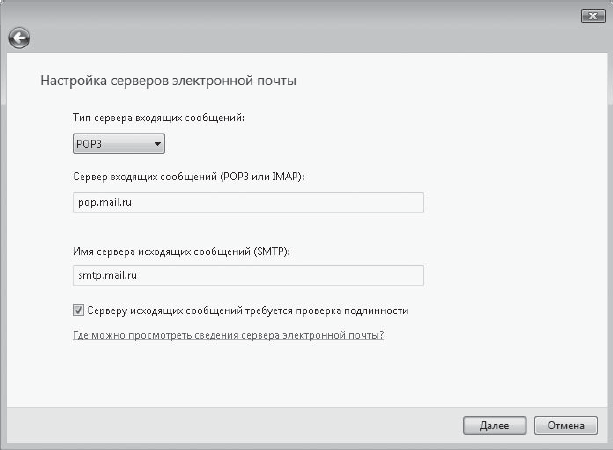The width and height of the screenshot is (613, 450).
Task: Close the mail setup wizard window
Action: 593,16
